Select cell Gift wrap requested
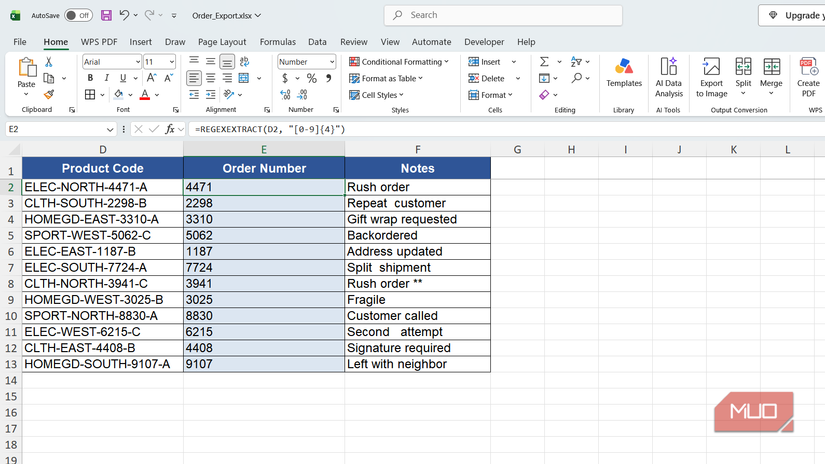This screenshot has height=464, width=825. pyautogui.click(x=418, y=219)
